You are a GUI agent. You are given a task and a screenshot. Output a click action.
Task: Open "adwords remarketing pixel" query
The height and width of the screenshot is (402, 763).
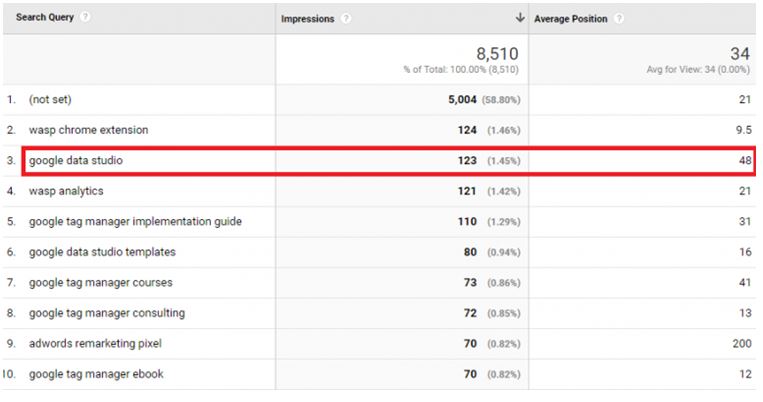pos(95,344)
